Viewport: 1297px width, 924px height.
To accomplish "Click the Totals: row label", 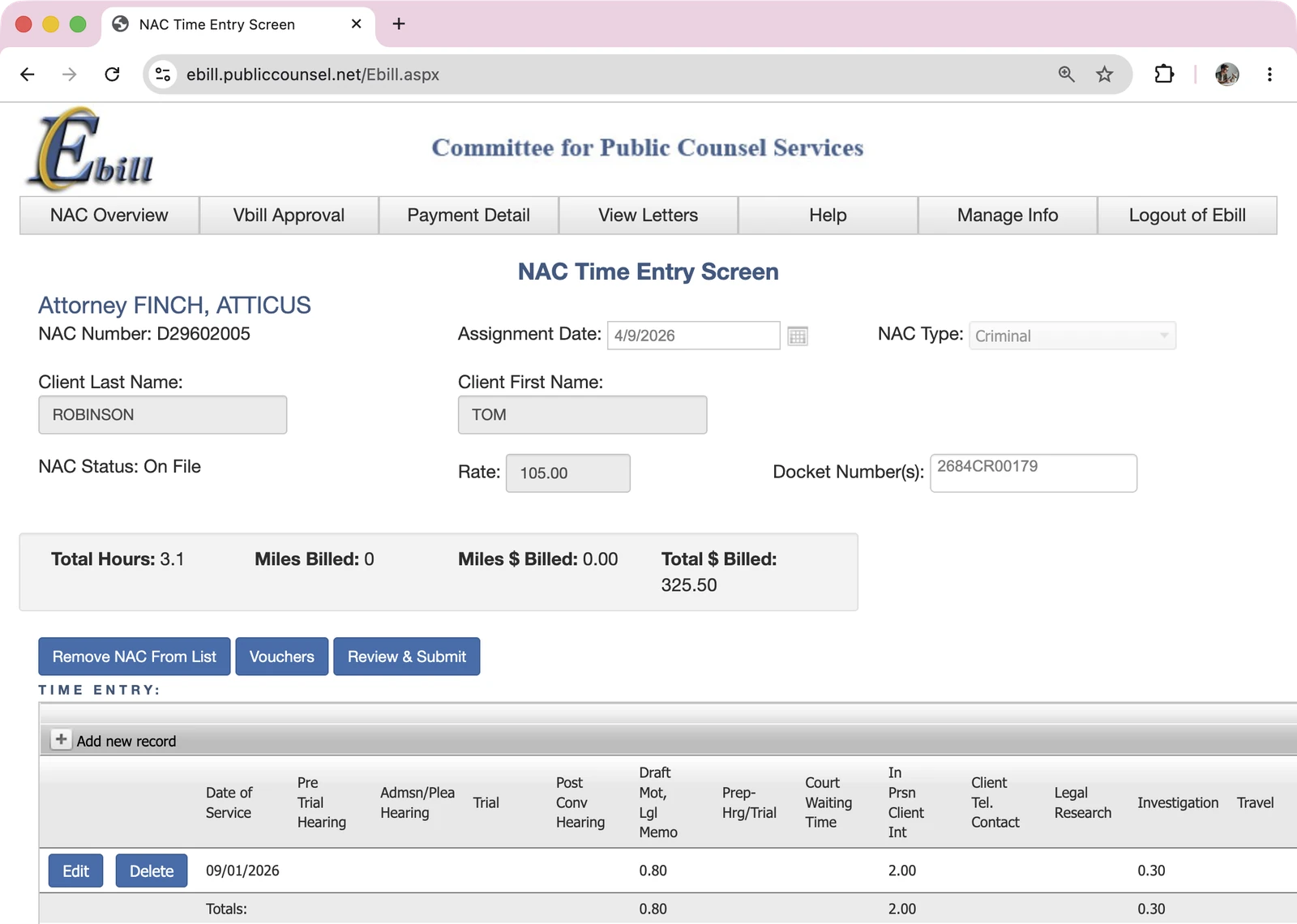I will 226,909.
